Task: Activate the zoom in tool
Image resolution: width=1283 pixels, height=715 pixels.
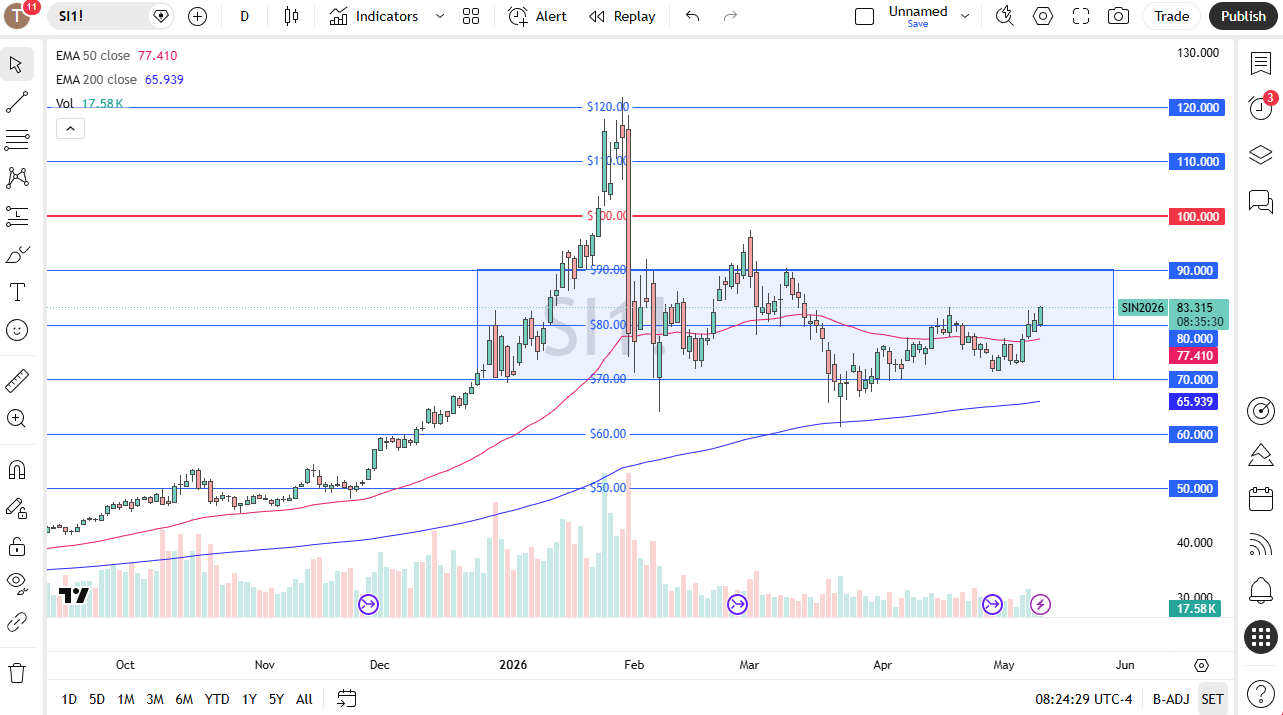Action: pos(17,418)
